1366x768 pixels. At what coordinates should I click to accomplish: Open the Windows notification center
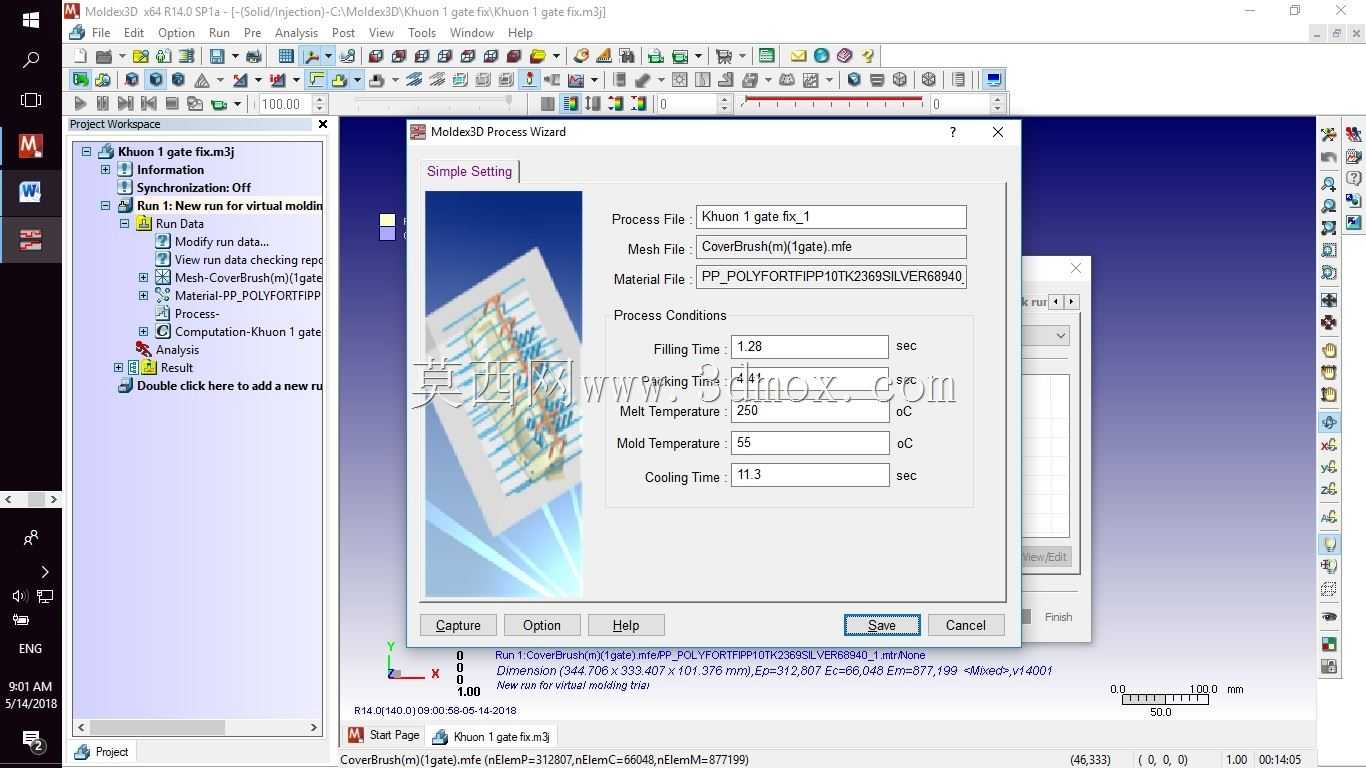pos(30,741)
